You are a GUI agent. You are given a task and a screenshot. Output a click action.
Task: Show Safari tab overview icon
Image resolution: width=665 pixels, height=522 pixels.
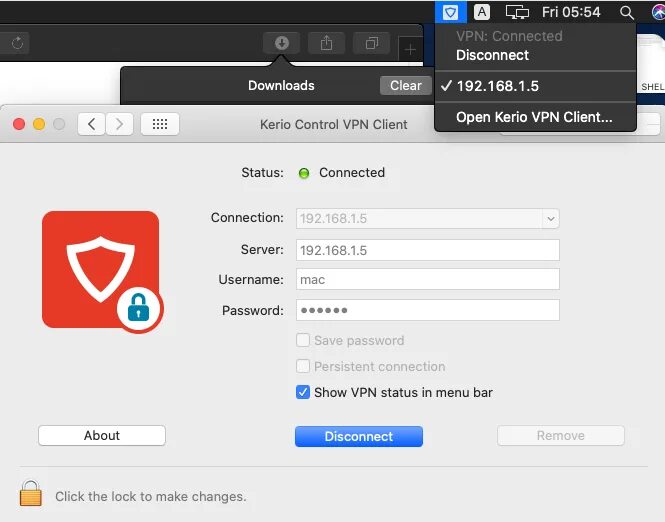pyautogui.click(x=372, y=43)
